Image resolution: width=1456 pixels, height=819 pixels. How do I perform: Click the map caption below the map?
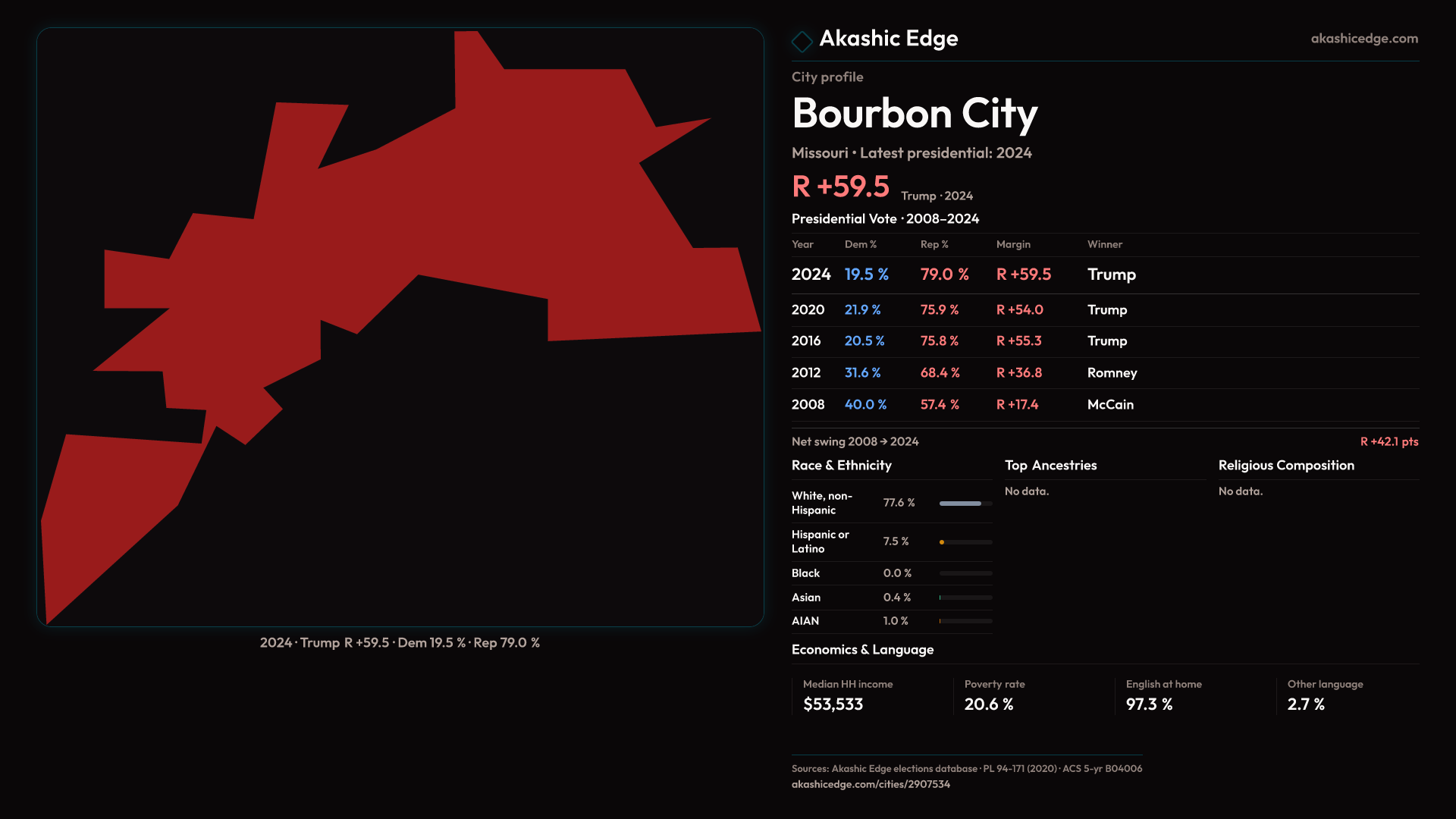[x=400, y=643]
